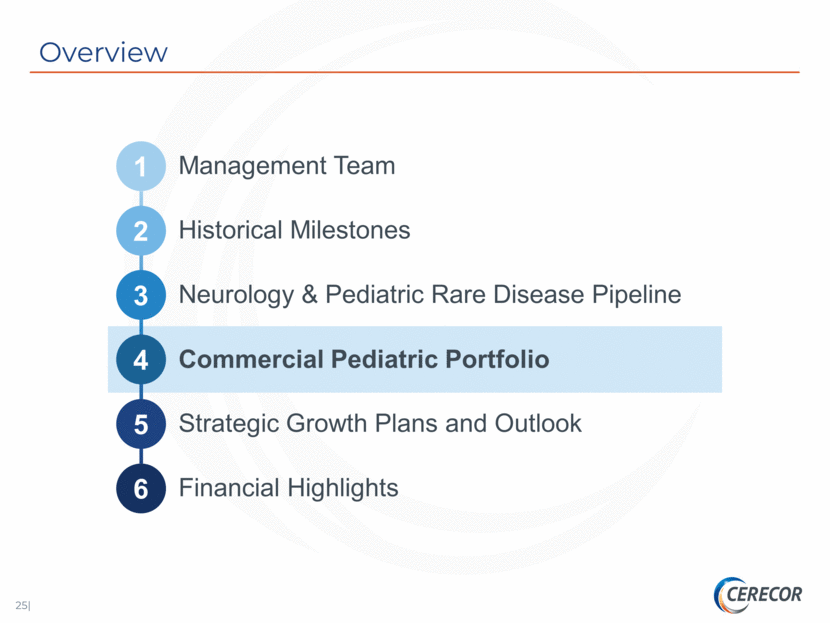Click the number 4 circle icon

click(x=141, y=359)
